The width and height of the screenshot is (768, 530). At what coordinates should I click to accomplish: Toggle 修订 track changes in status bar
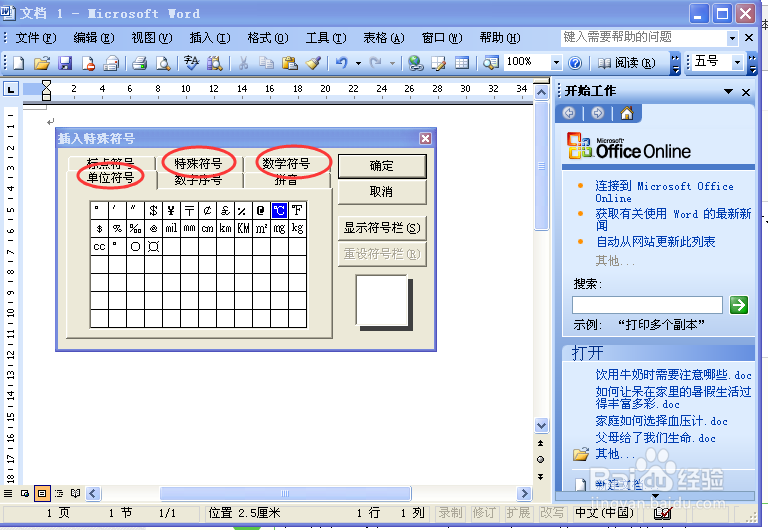(483, 513)
